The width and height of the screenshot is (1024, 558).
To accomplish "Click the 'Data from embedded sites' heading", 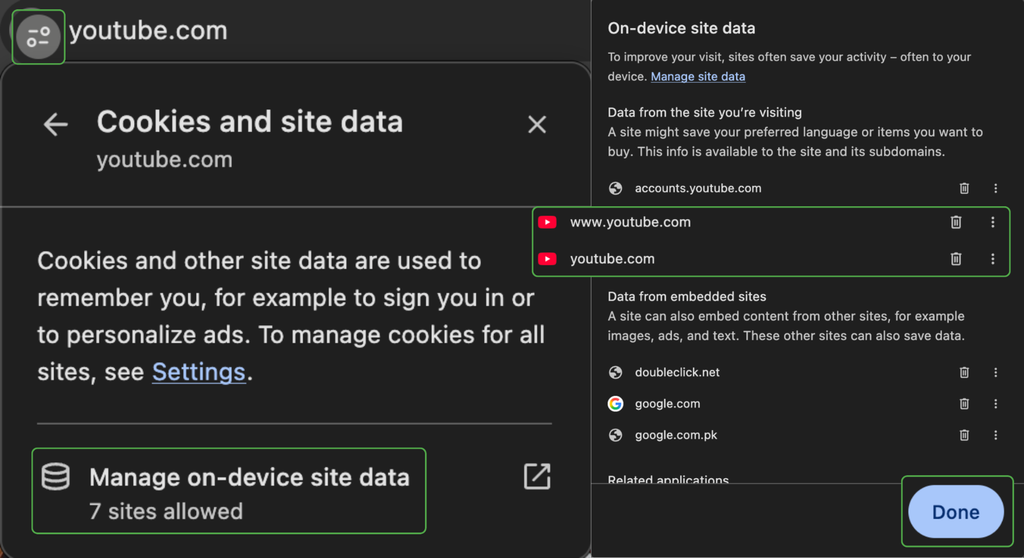I will click(x=686, y=297).
